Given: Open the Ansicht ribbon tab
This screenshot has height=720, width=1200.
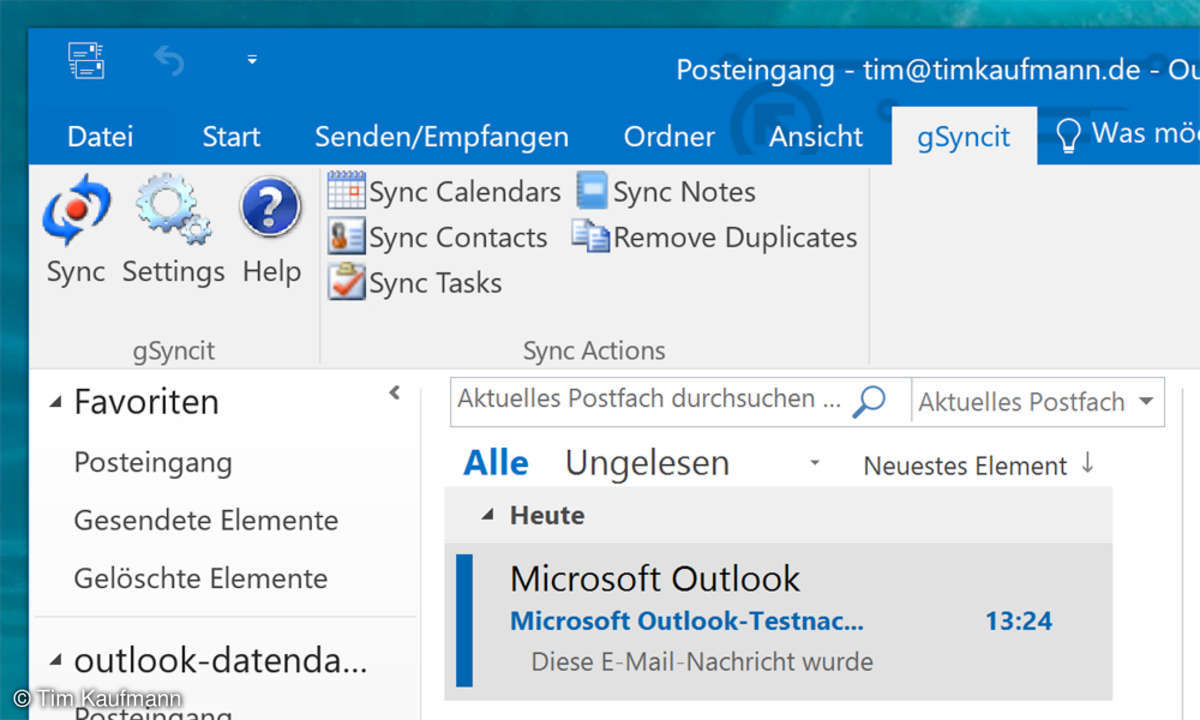Looking at the screenshot, I should tap(816, 136).
